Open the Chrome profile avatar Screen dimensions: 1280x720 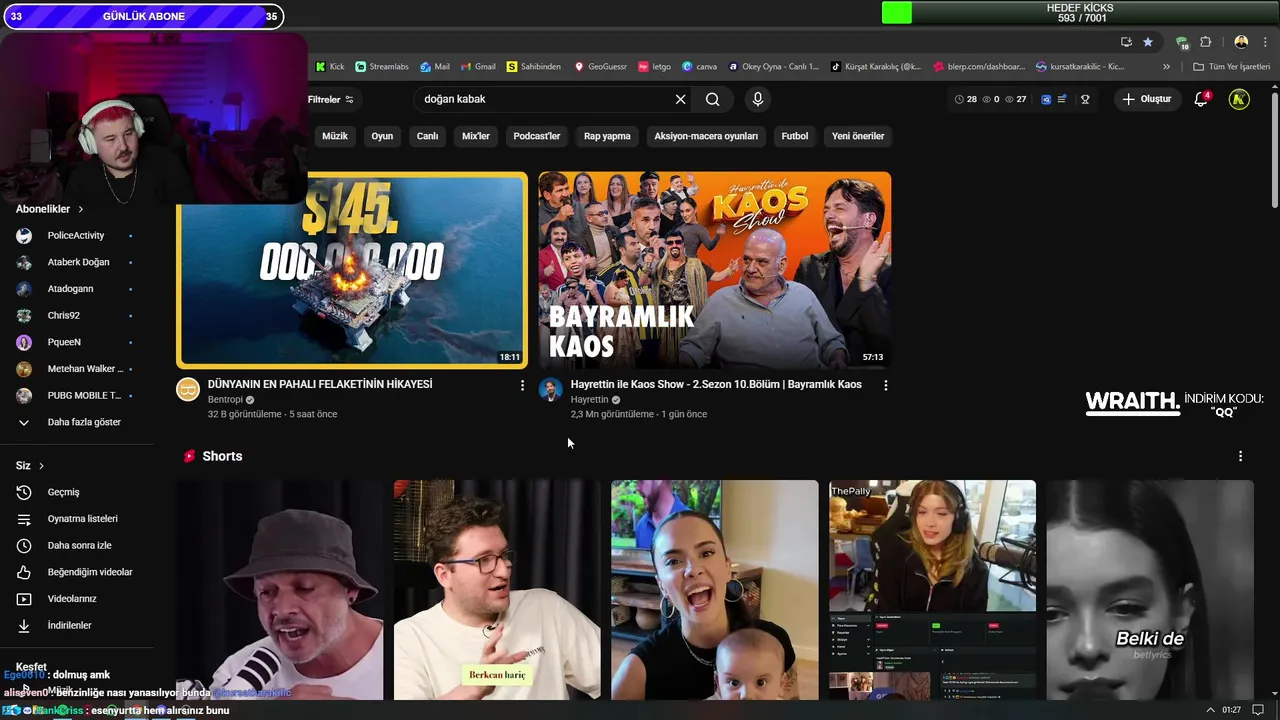[x=1241, y=41]
